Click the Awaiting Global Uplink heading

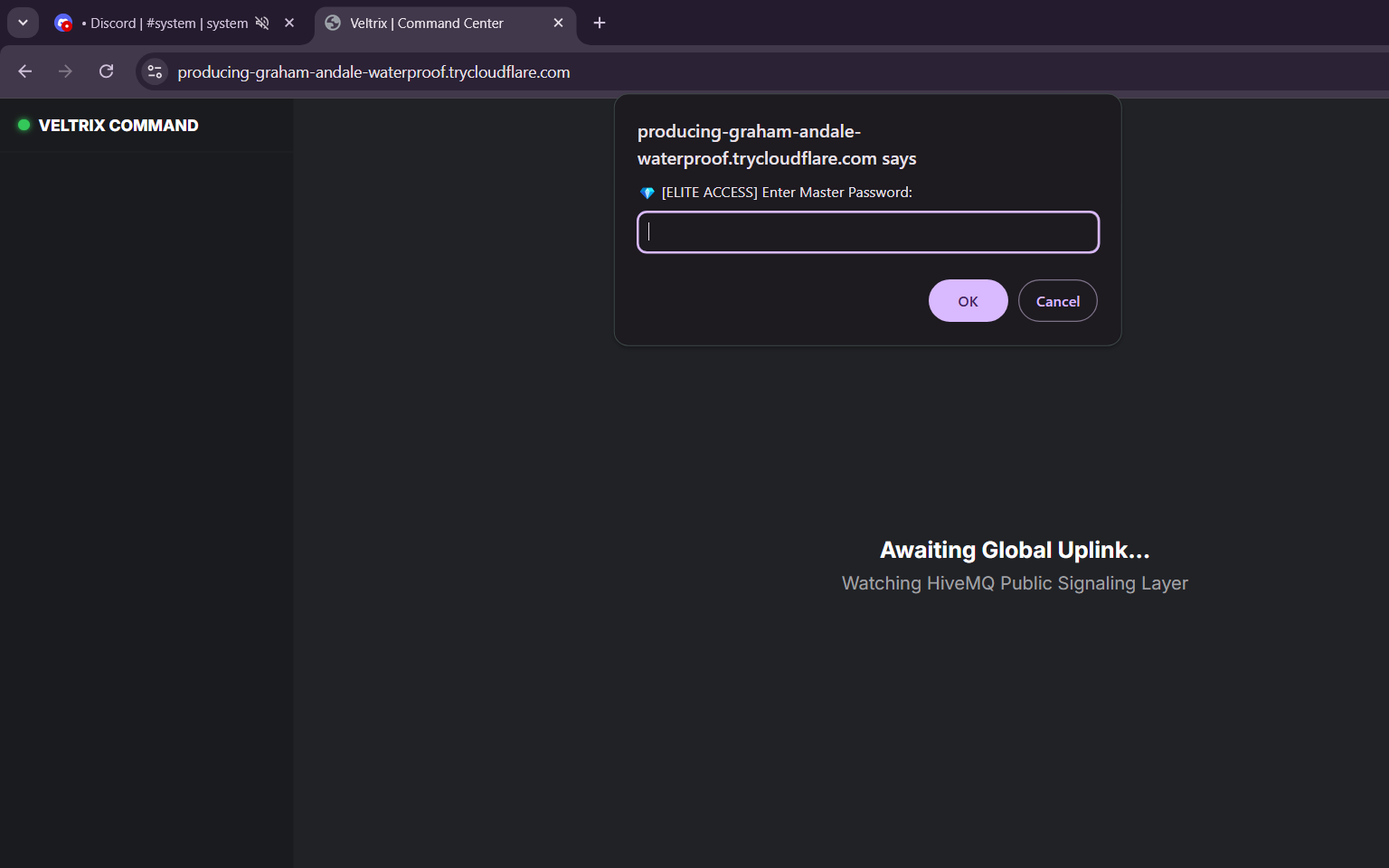pos(1014,550)
